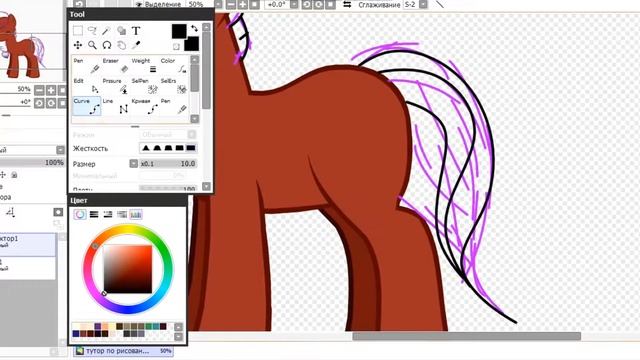Image resolution: width=640 pixels, height=360 pixels.
Task: Zoom out with the top toolbar minus
Action: pos(231,4)
